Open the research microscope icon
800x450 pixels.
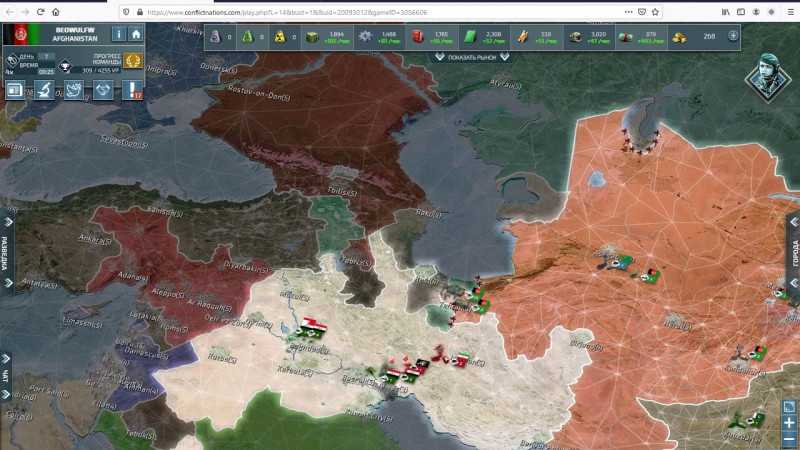(44, 90)
